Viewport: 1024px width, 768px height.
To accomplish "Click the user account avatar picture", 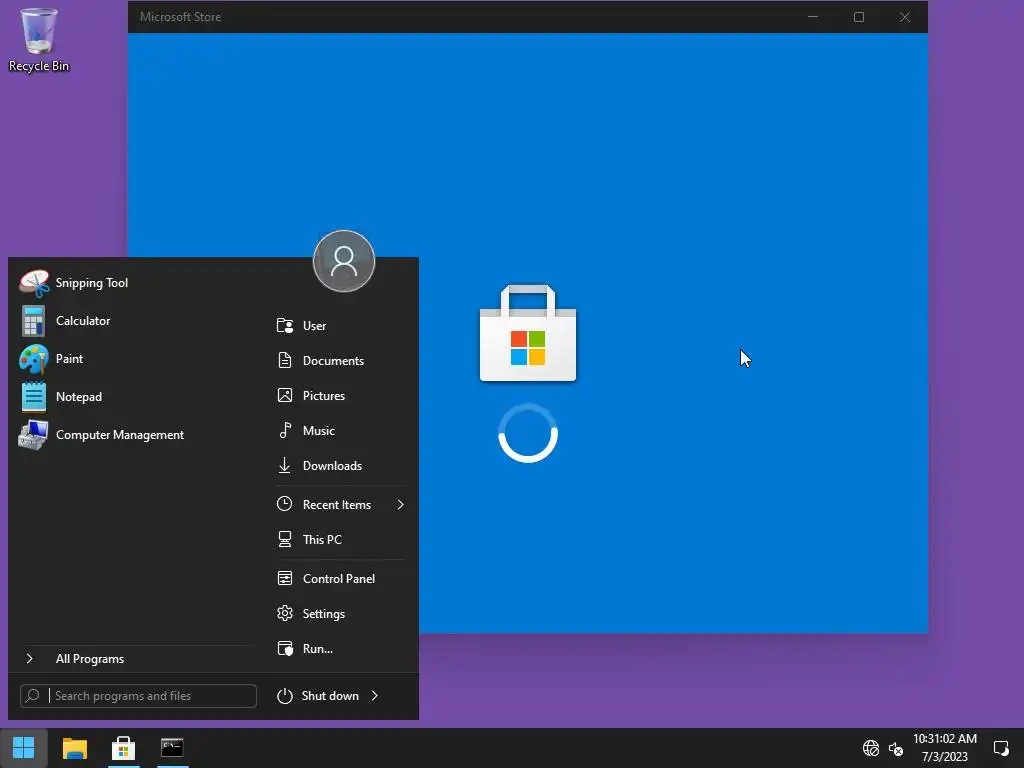I will [344, 261].
